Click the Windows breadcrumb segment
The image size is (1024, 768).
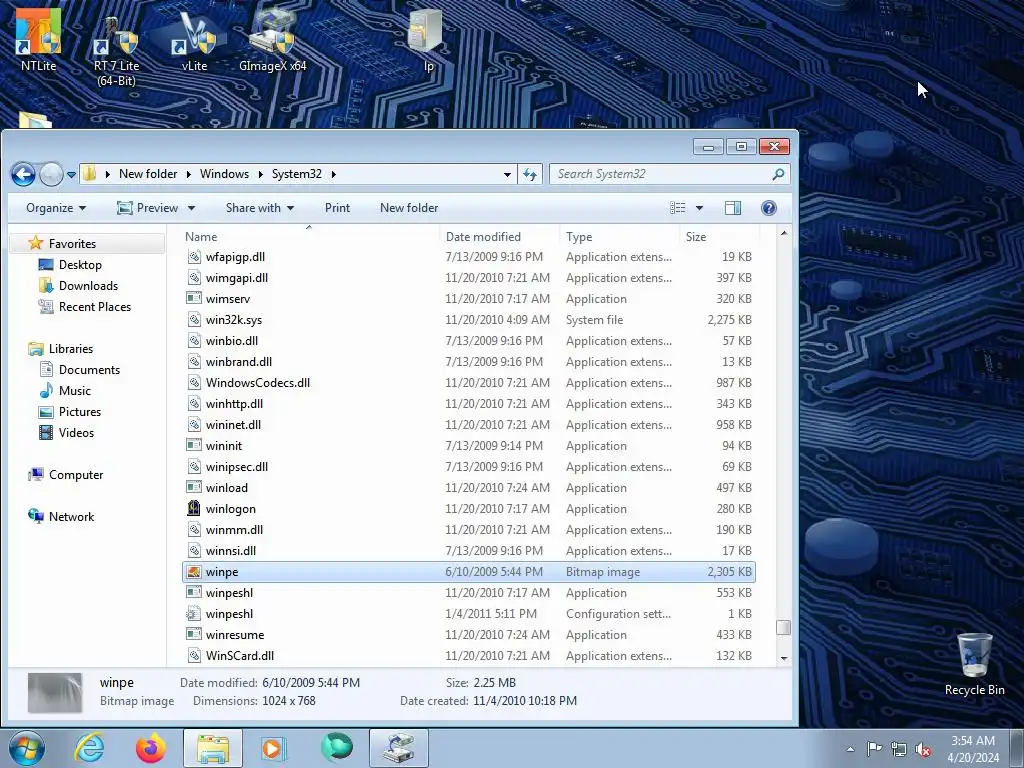click(x=224, y=174)
